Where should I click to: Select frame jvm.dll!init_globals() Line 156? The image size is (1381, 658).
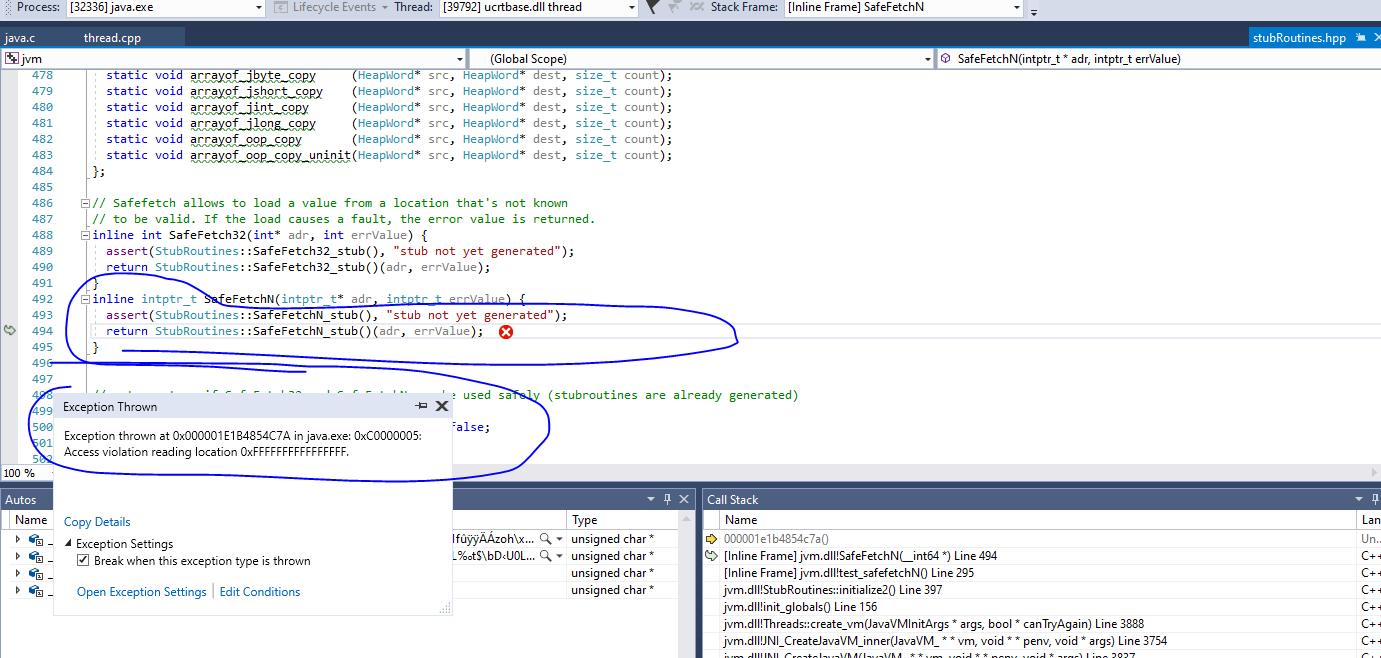click(800, 607)
